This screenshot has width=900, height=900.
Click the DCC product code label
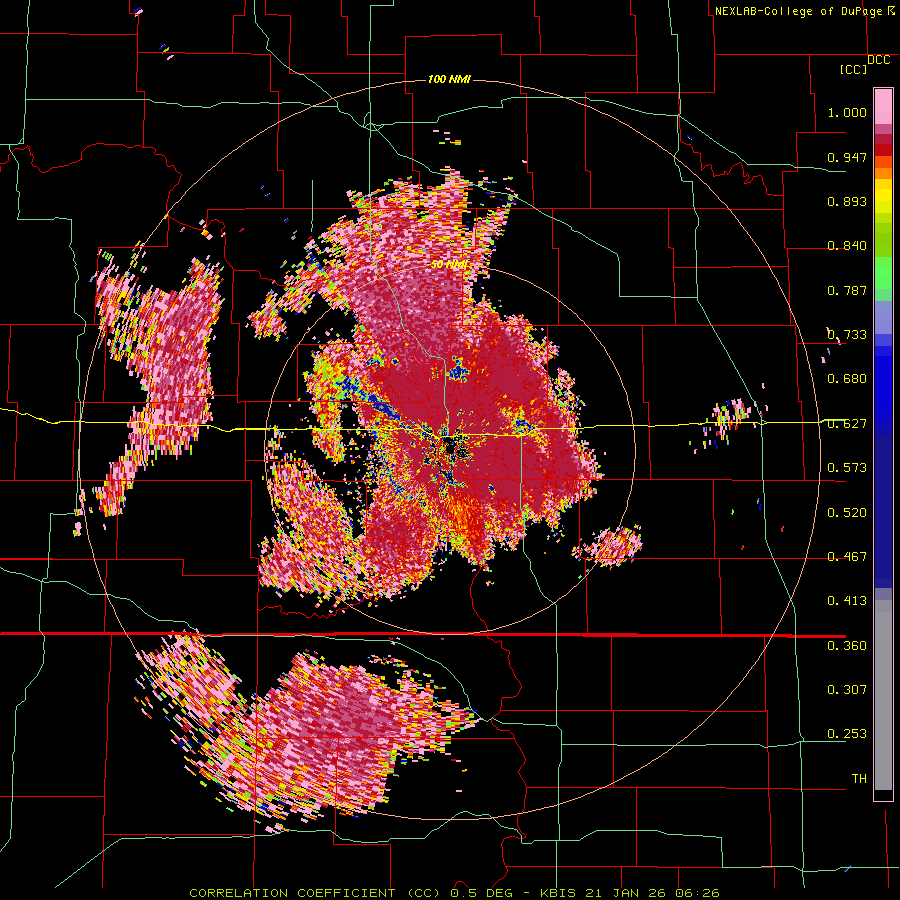coord(878,60)
